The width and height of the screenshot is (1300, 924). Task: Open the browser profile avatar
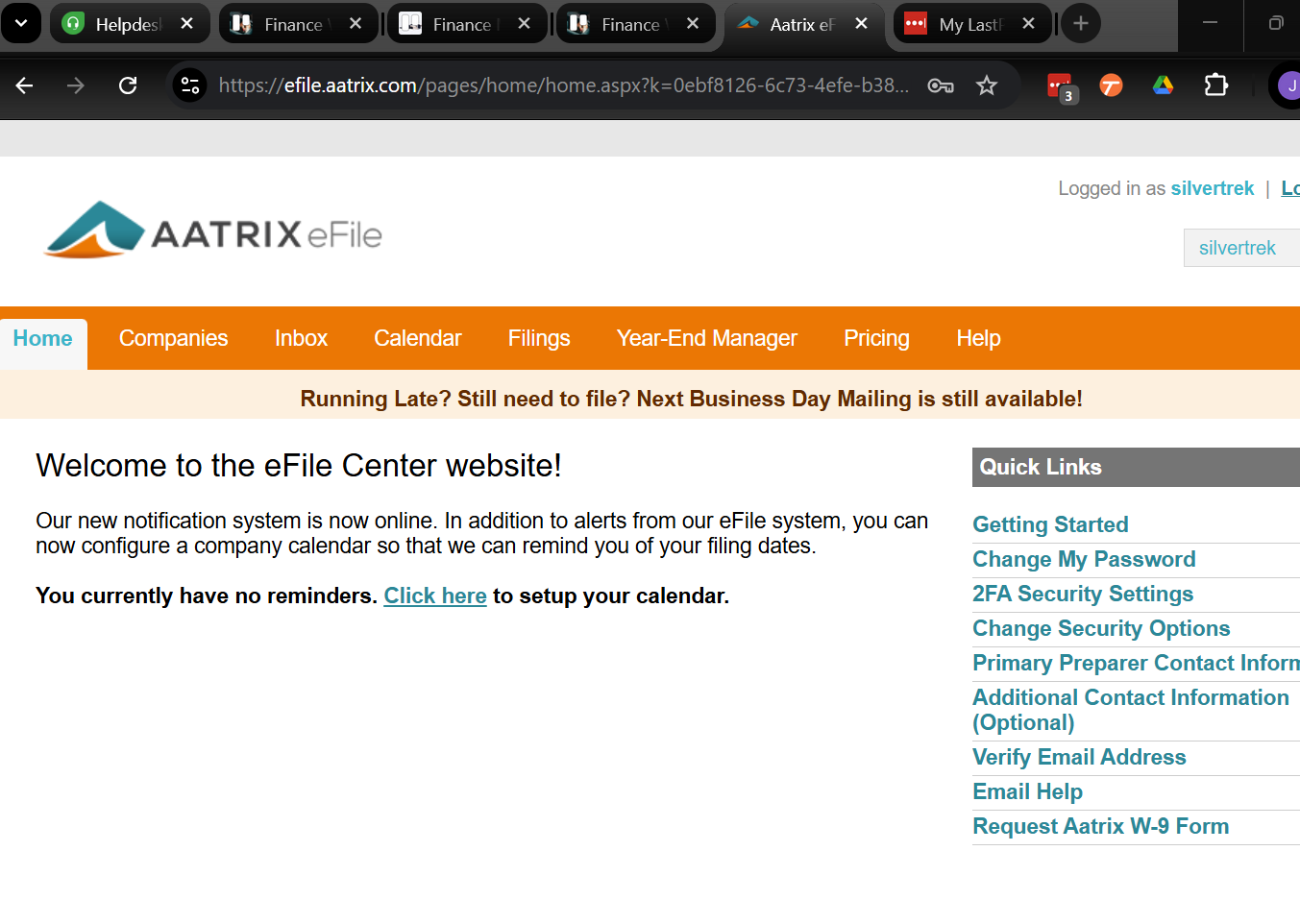[x=1288, y=85]
